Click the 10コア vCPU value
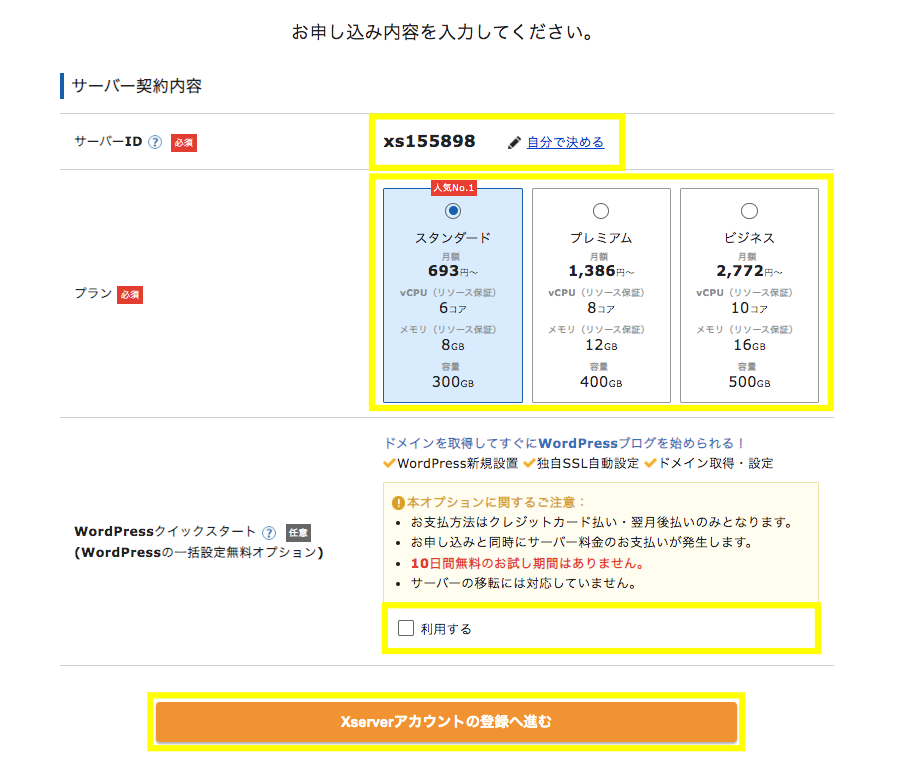This screenshot has height=776, width=905. (x=749, y=308)
